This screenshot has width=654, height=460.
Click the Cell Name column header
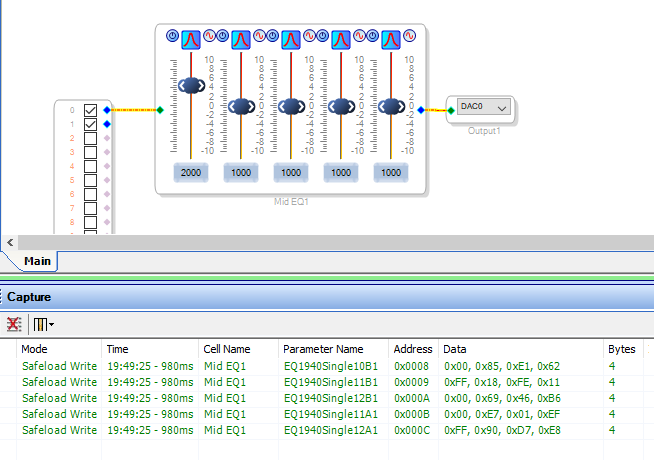[238, 349]
